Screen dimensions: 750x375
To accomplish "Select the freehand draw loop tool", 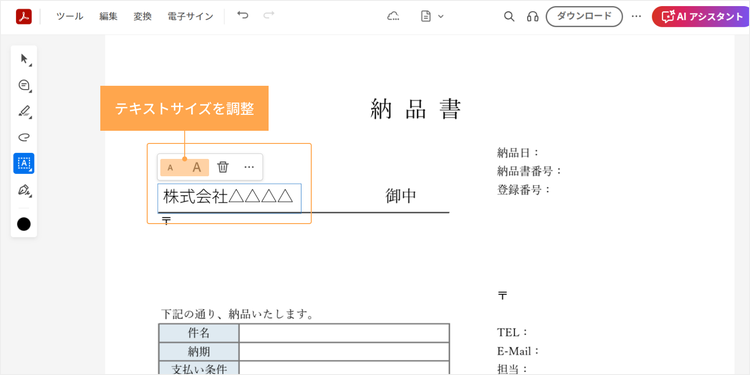I will (x=24, y=138).
